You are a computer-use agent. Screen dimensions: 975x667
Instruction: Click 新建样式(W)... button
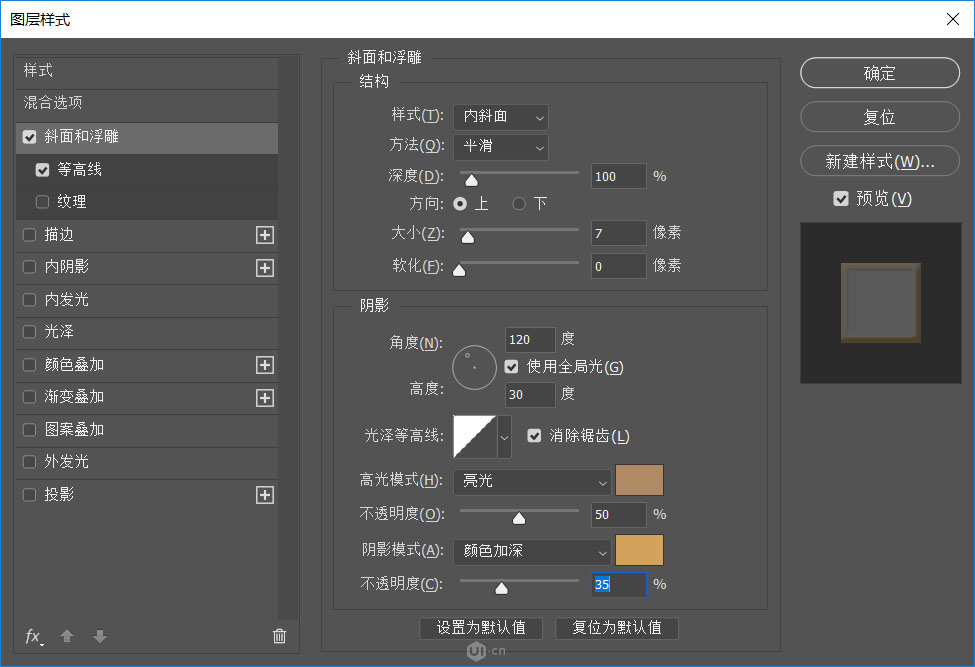tap(880, 162)
